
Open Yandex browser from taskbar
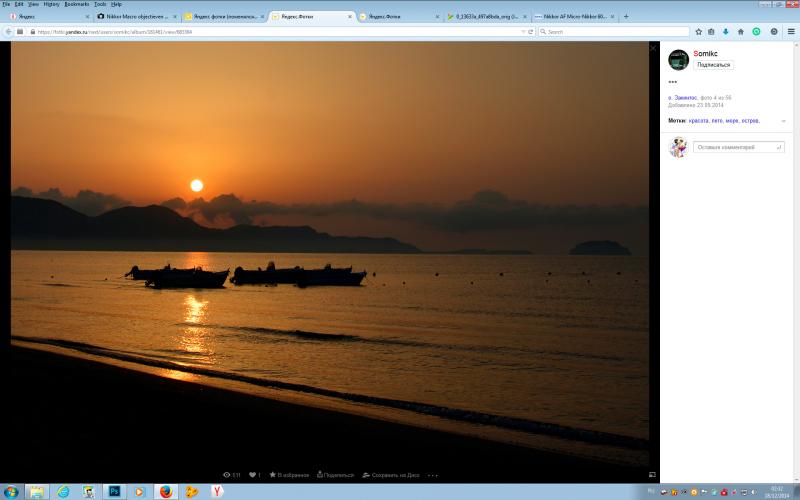(217, 492)
